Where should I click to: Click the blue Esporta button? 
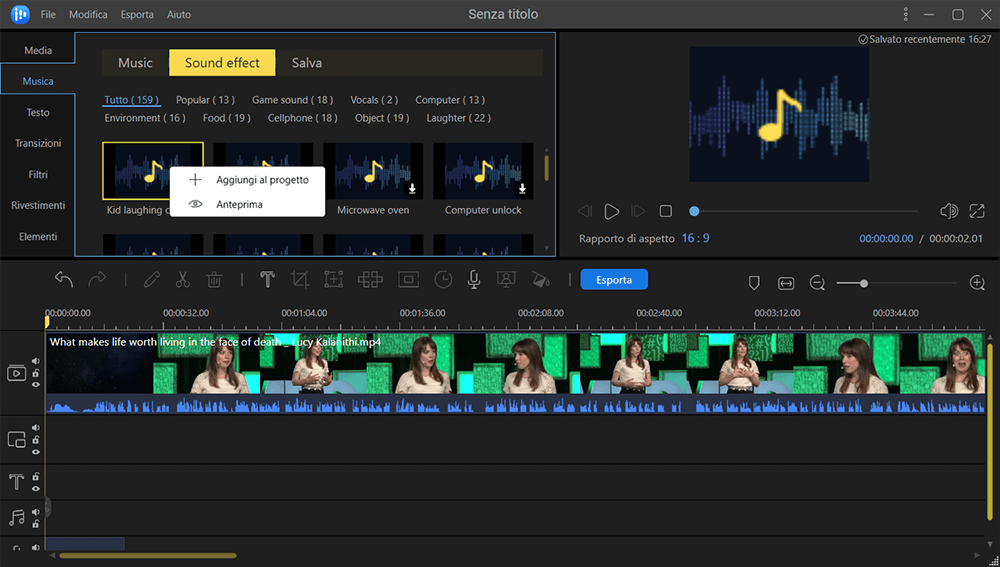tap(614, 280)
